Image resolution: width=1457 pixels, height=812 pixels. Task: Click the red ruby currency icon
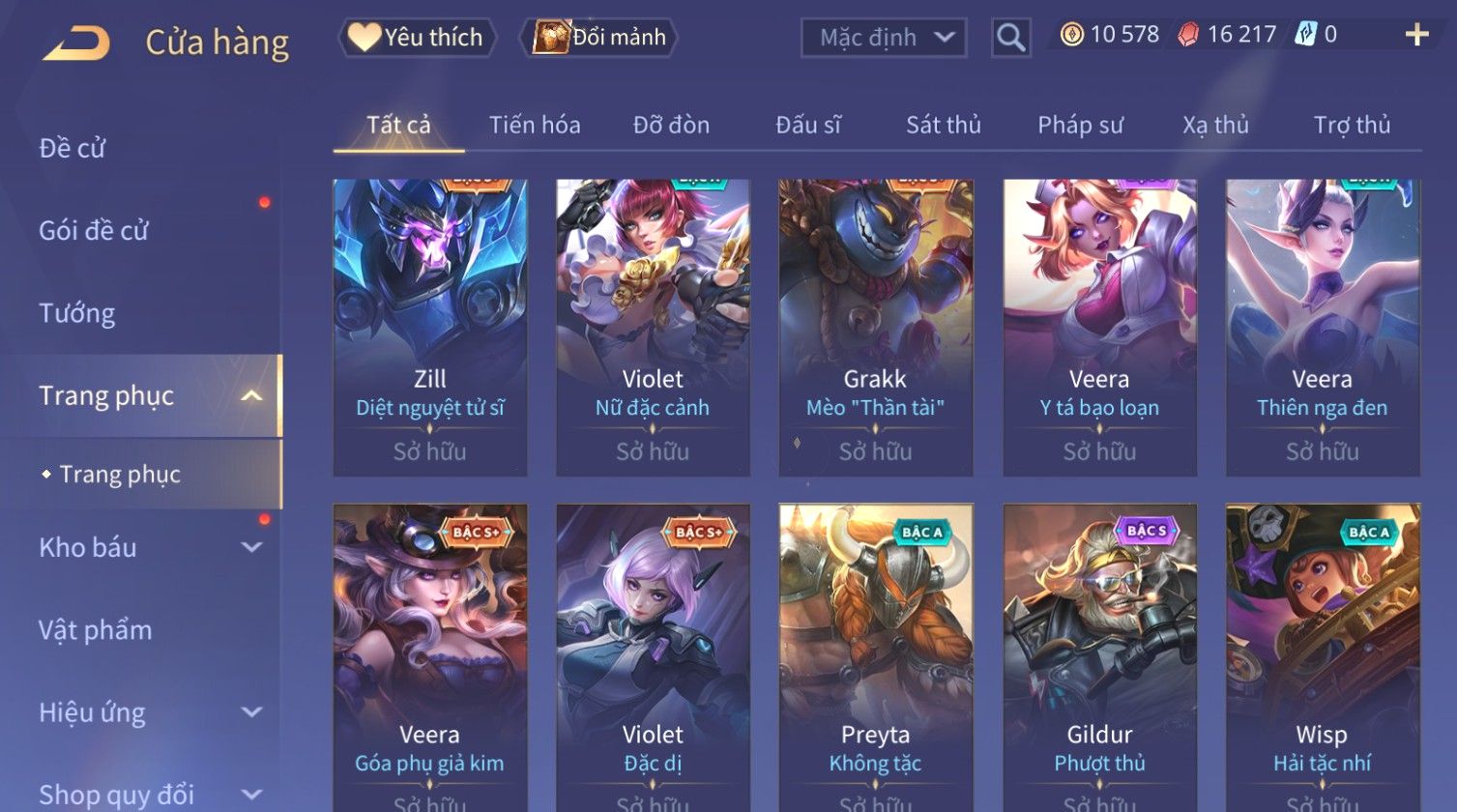pos(1188,35)
